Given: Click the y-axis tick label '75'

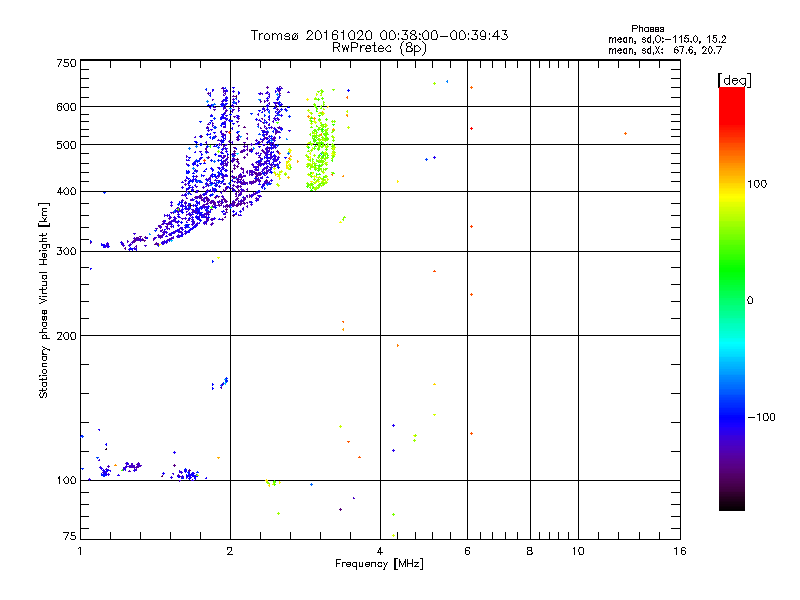Looking at the screenshot, I should tap(70, 536).
